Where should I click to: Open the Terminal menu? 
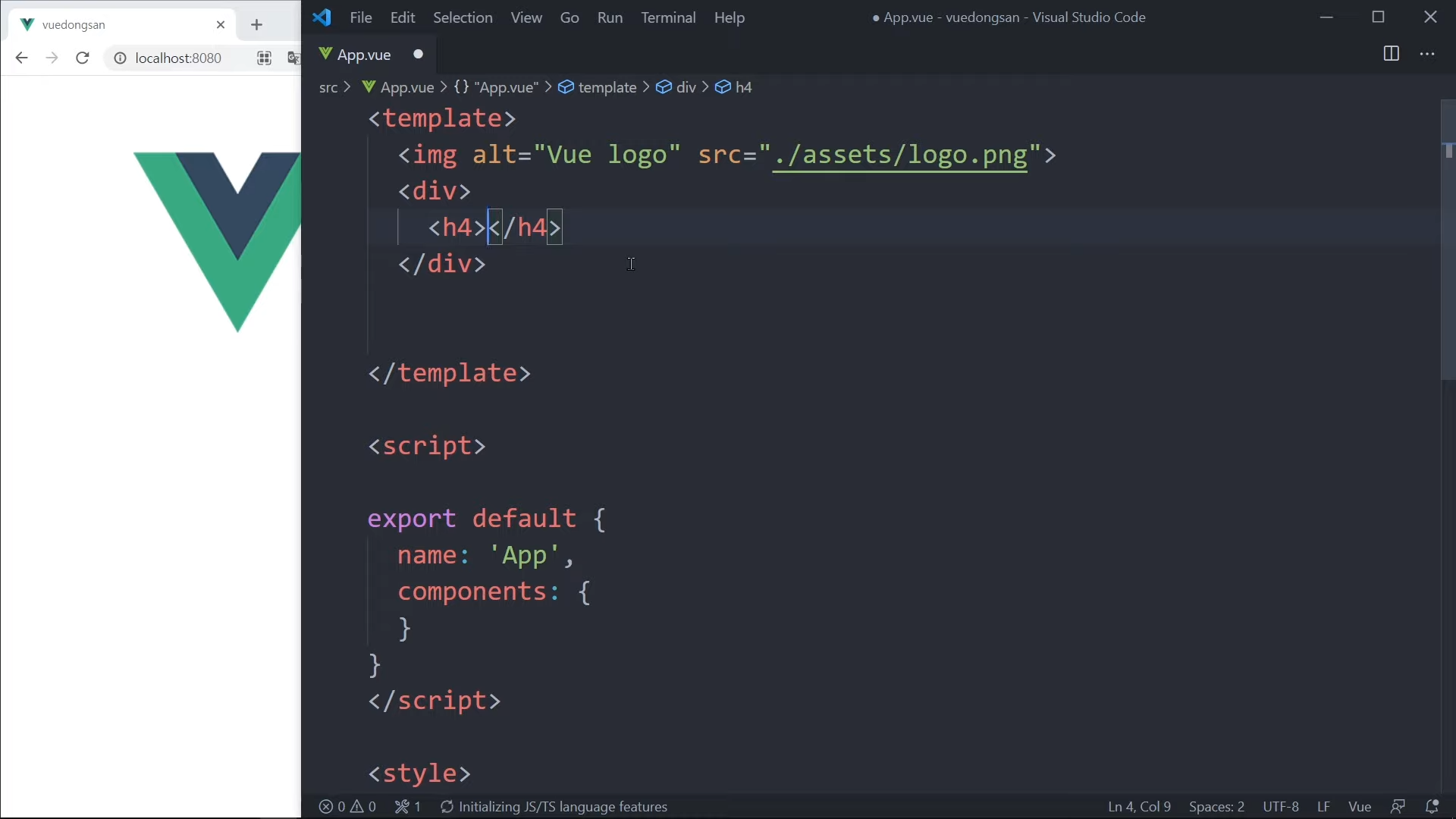pos(668,17)
